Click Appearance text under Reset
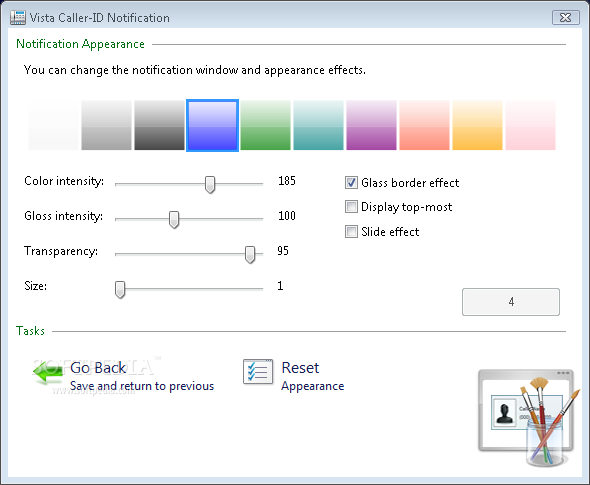Screen dimensions: 590x485 pyautogui.click(x=313, y=386)
